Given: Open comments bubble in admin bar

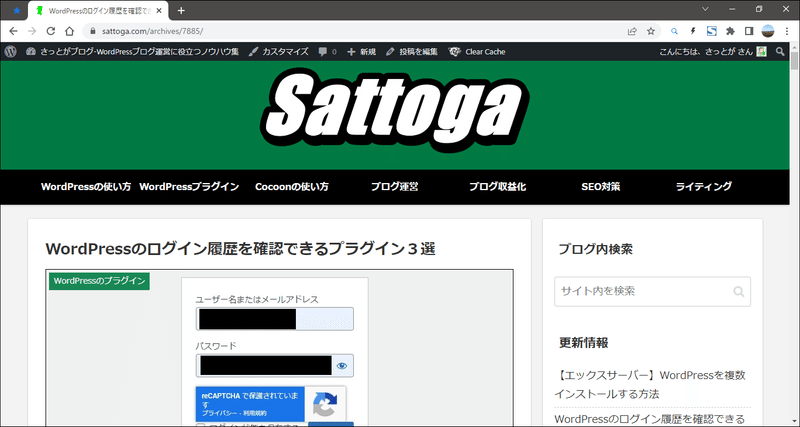Looking at the screenshot, I should [x=327, y=52].
